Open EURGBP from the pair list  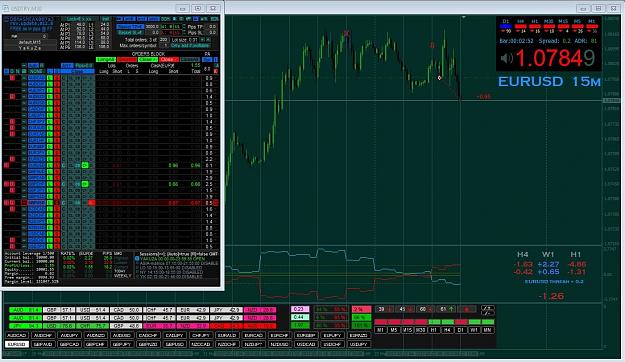[306, 335]
